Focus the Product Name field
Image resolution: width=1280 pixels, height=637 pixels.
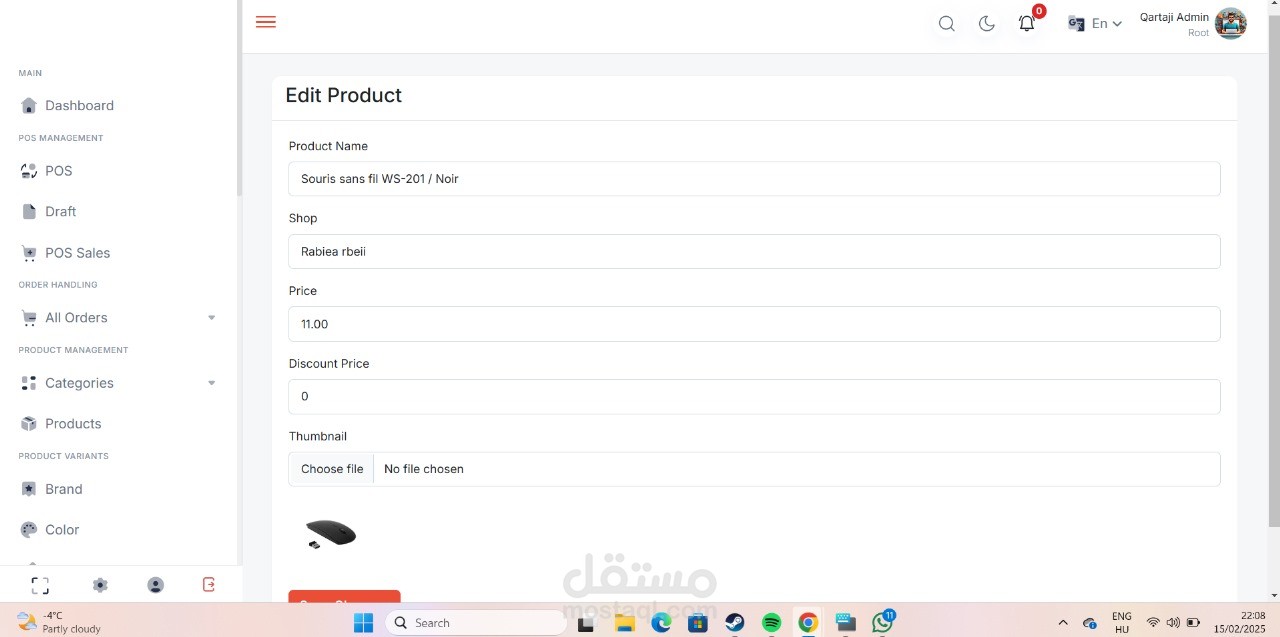pos(754,179)
